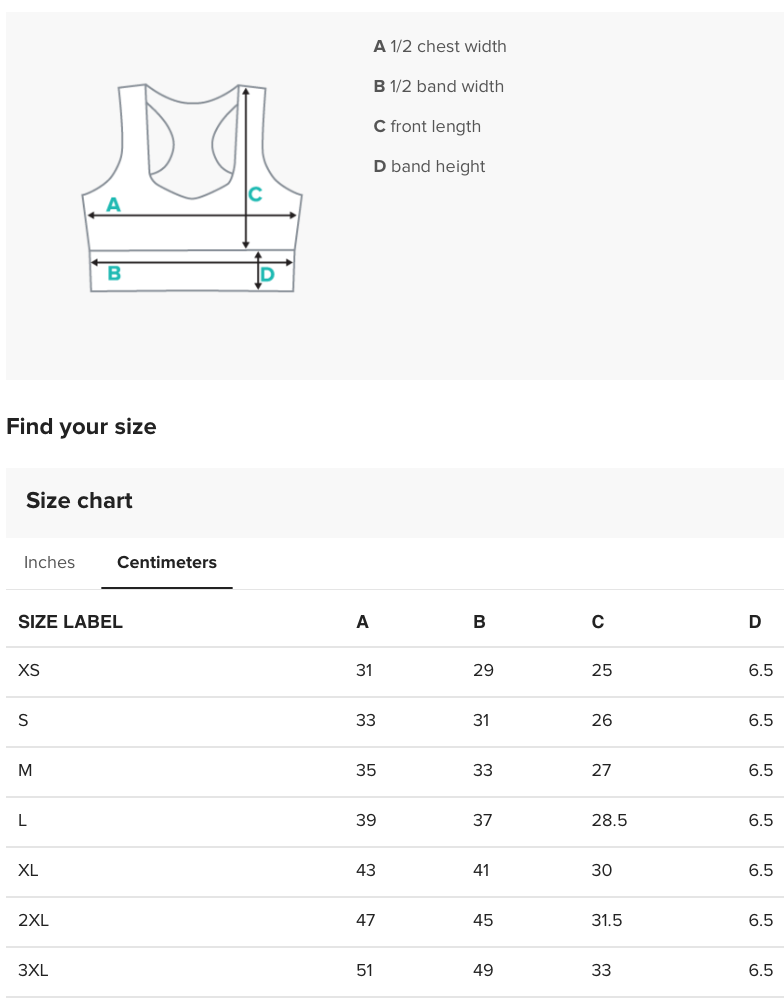Image resolution: width=784 pixels, height=998 pixels.
Task: Click the value 47 for size 2XL
Action: [x=366, y=920]
